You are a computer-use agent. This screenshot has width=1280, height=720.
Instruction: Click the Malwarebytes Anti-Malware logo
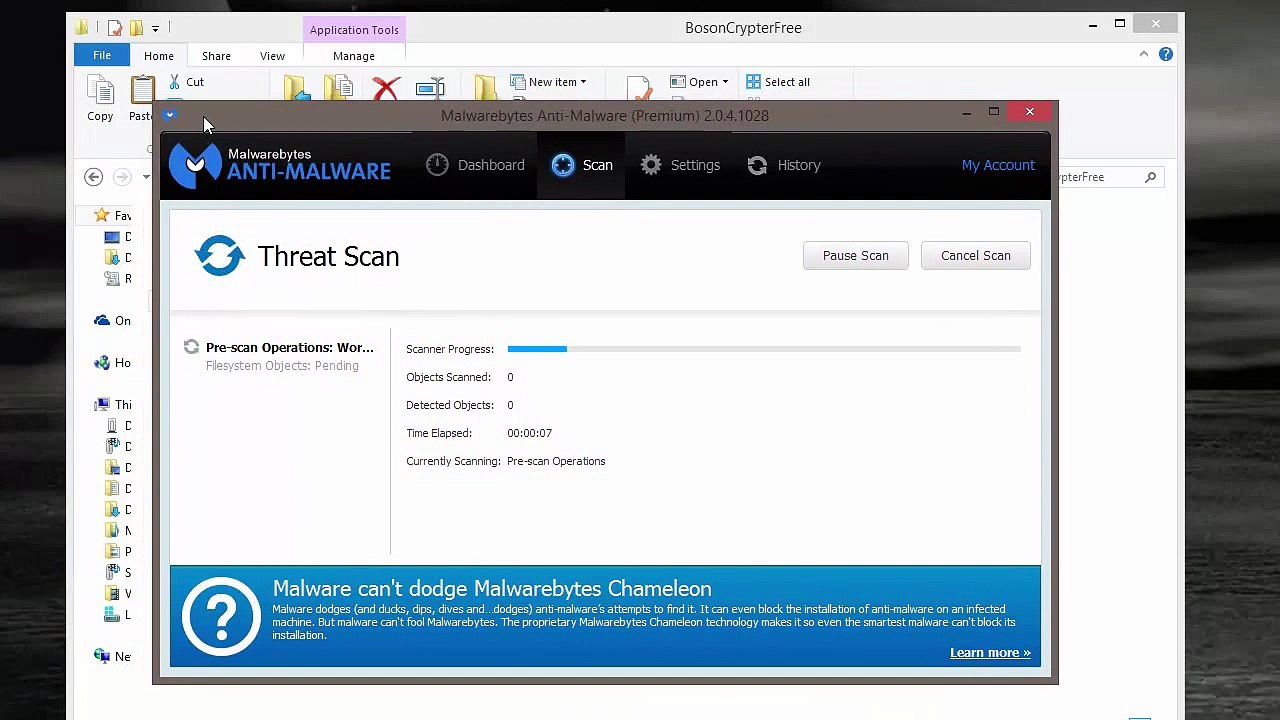[279, 165]
